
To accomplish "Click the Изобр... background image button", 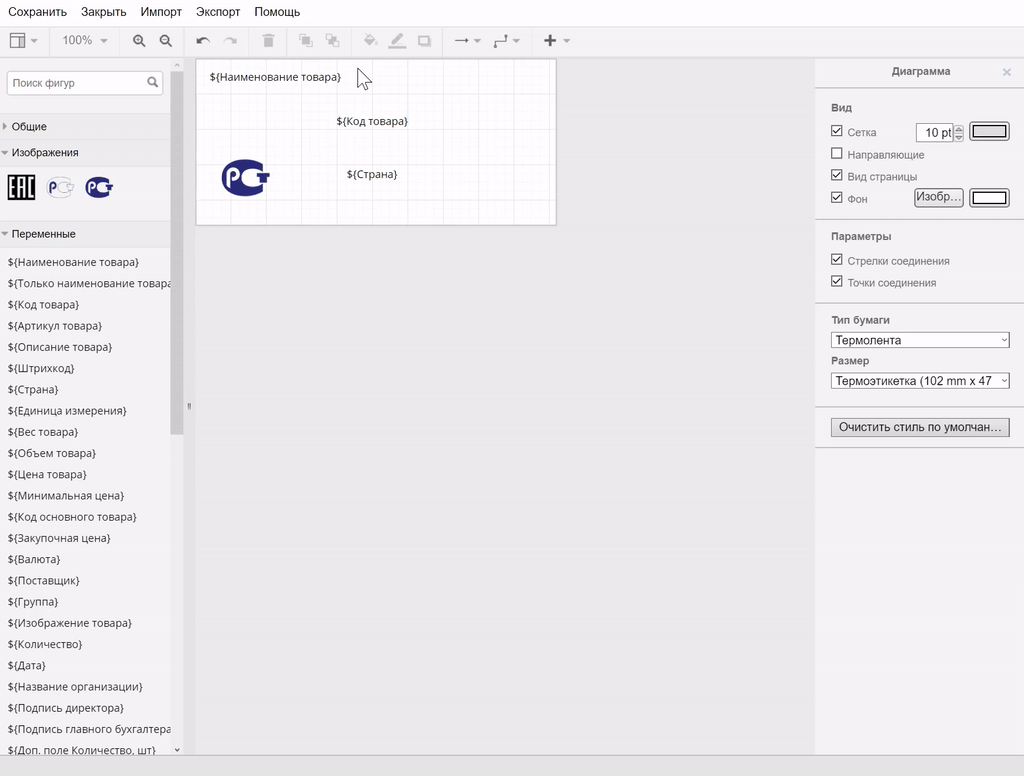I will tap(938, 198).
